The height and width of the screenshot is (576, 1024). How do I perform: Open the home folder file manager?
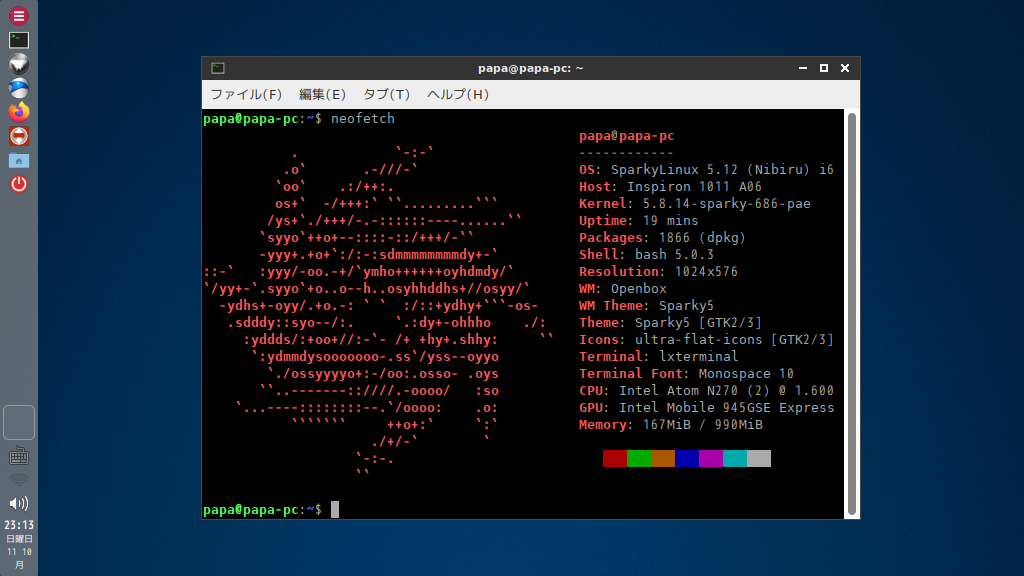tap(19, 160)
